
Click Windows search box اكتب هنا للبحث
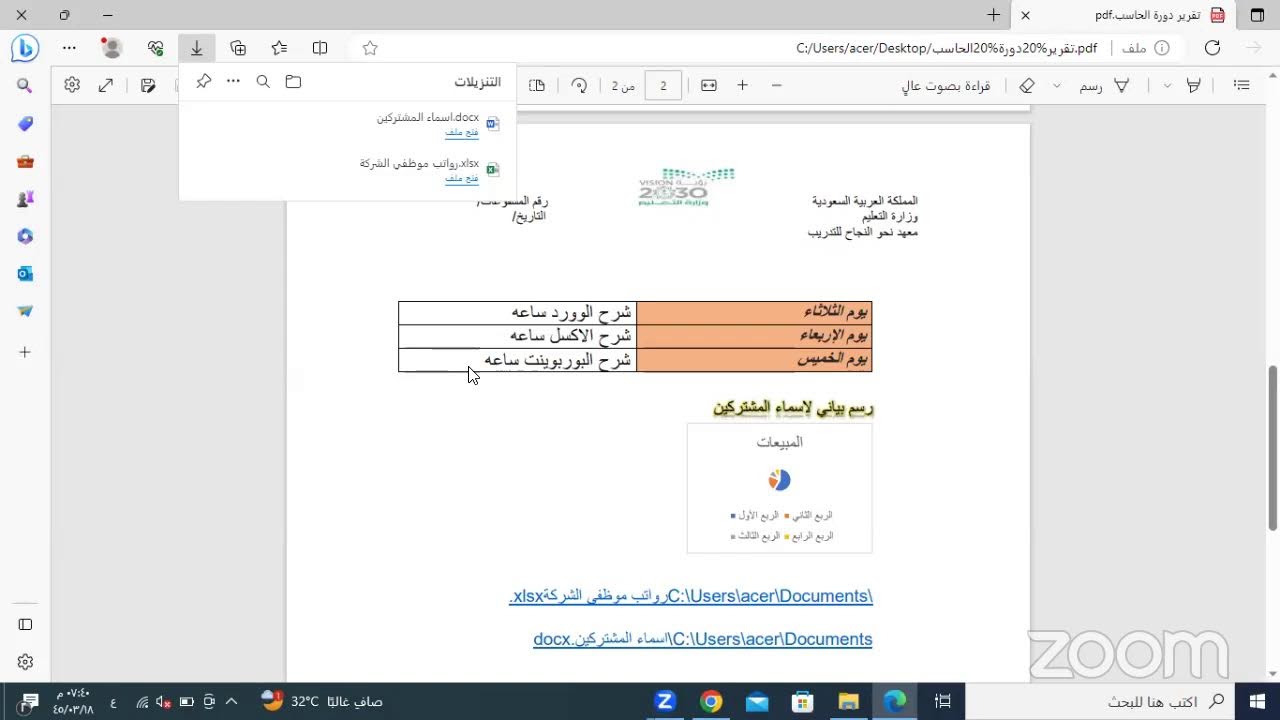click(x=1099, y=701)
